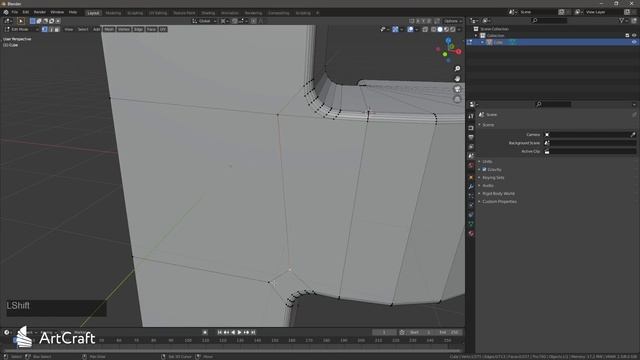Click the Blender logo menu icon

[6, 13]
